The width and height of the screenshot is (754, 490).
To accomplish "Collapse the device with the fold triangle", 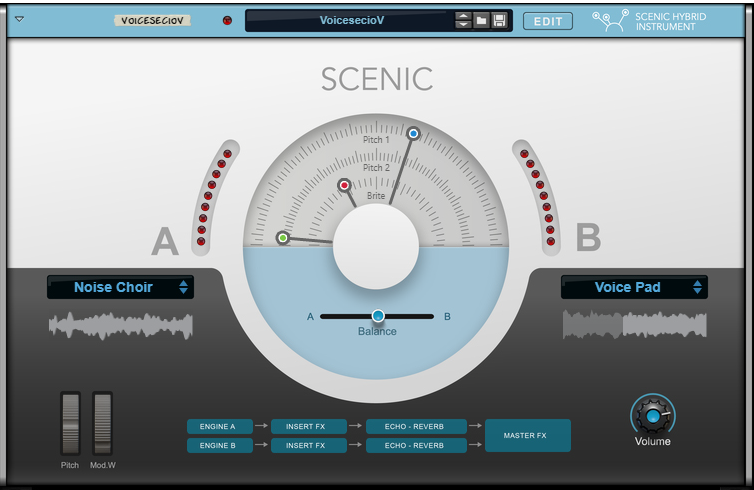I will [19, 19].
